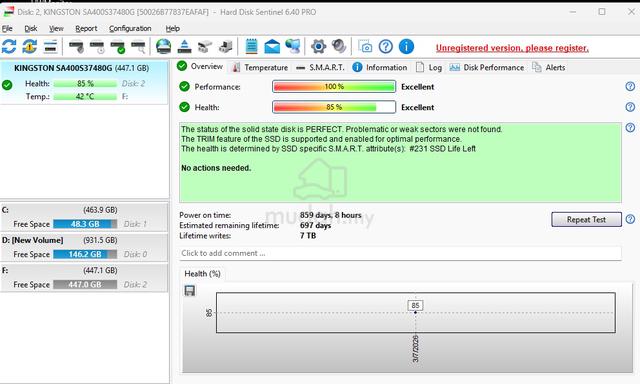The height and width of the screenshot is (384, 640).
Task: Open the Disk menu
Action: coord(31,29)
